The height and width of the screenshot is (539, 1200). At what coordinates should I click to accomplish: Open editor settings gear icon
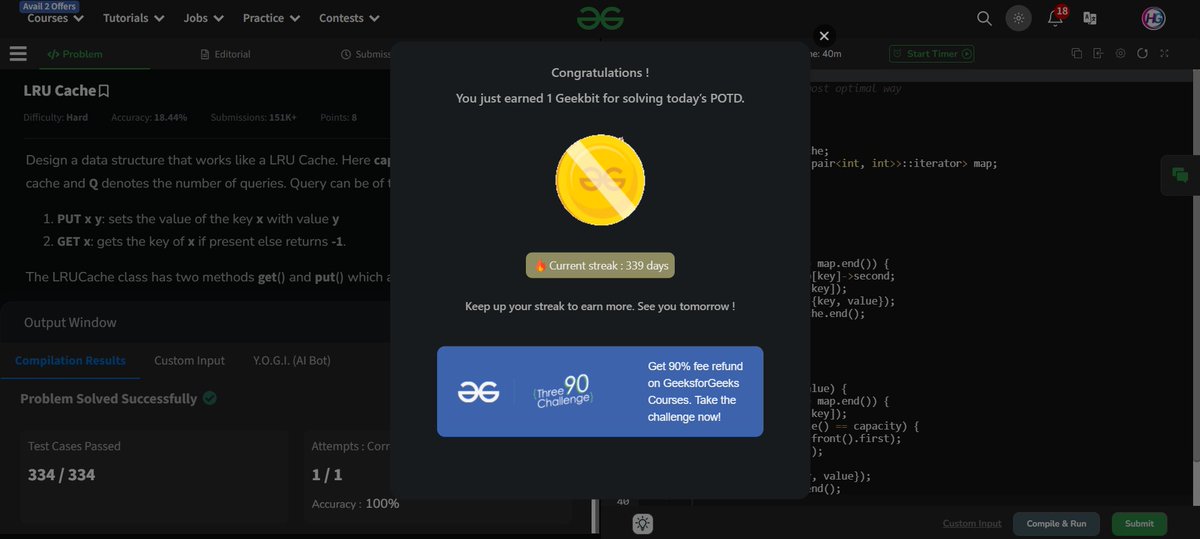tap(1120, 54)
